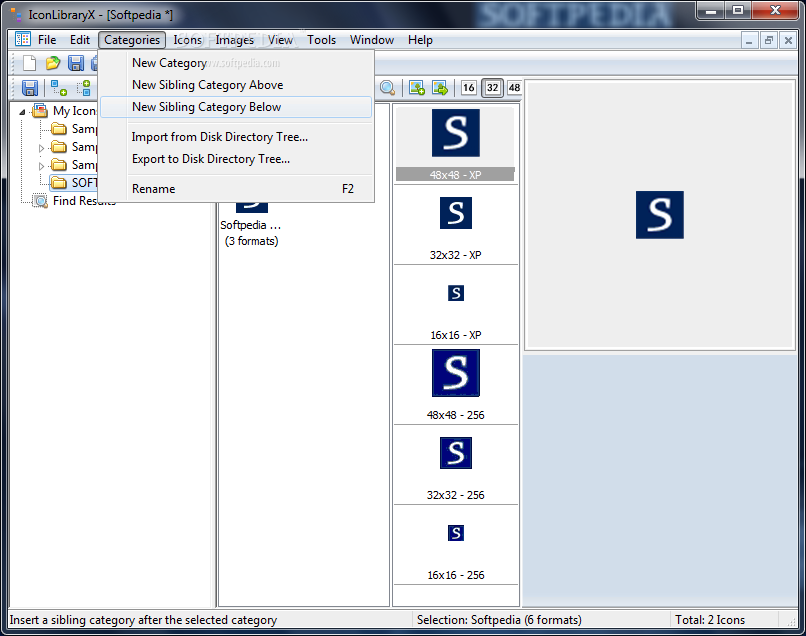Choose Import from Disk Directory Tree
This screenshot has width=806, height=636.
pos(236,137)
